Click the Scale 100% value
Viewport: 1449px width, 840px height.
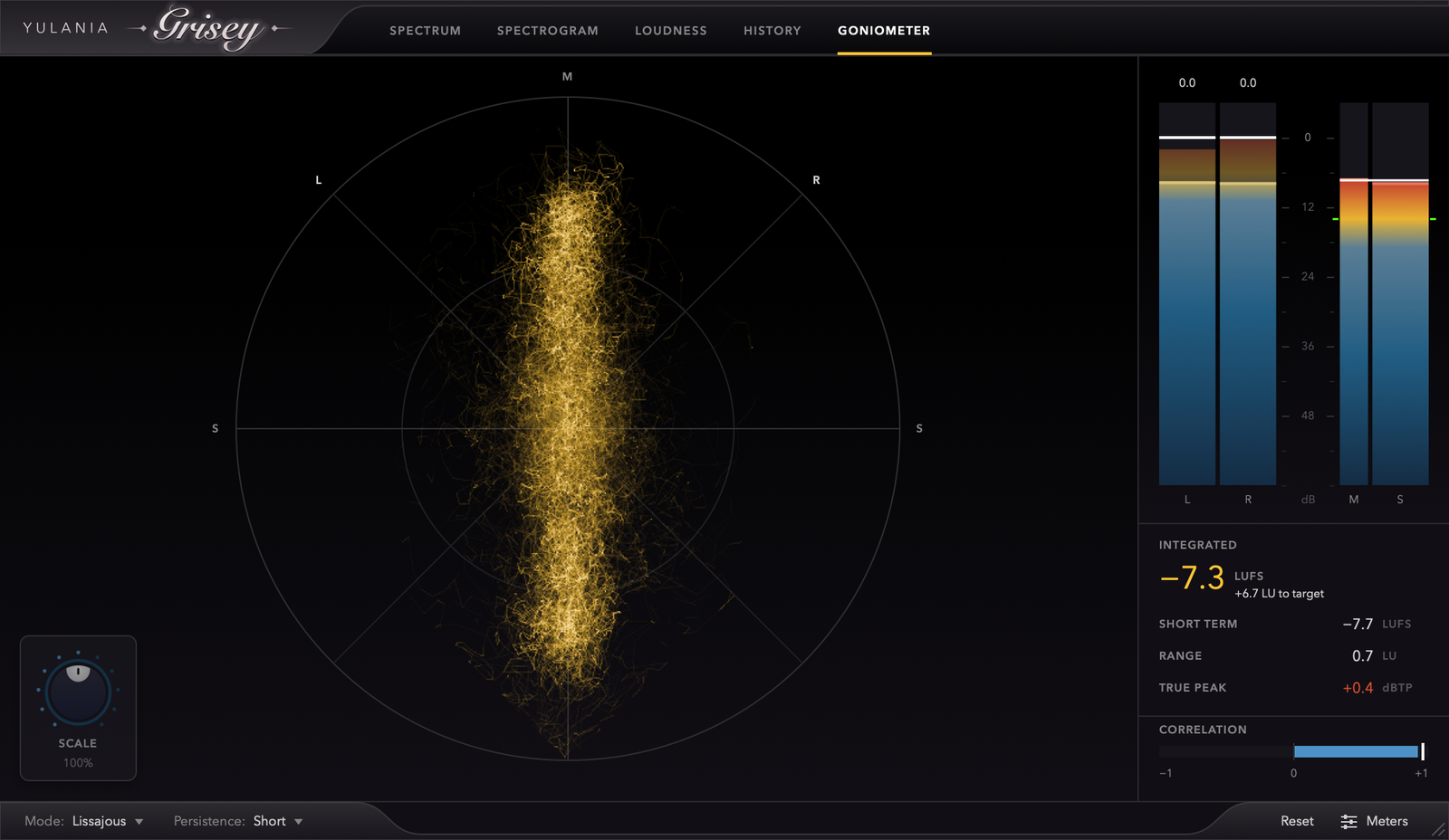point(78,763)
